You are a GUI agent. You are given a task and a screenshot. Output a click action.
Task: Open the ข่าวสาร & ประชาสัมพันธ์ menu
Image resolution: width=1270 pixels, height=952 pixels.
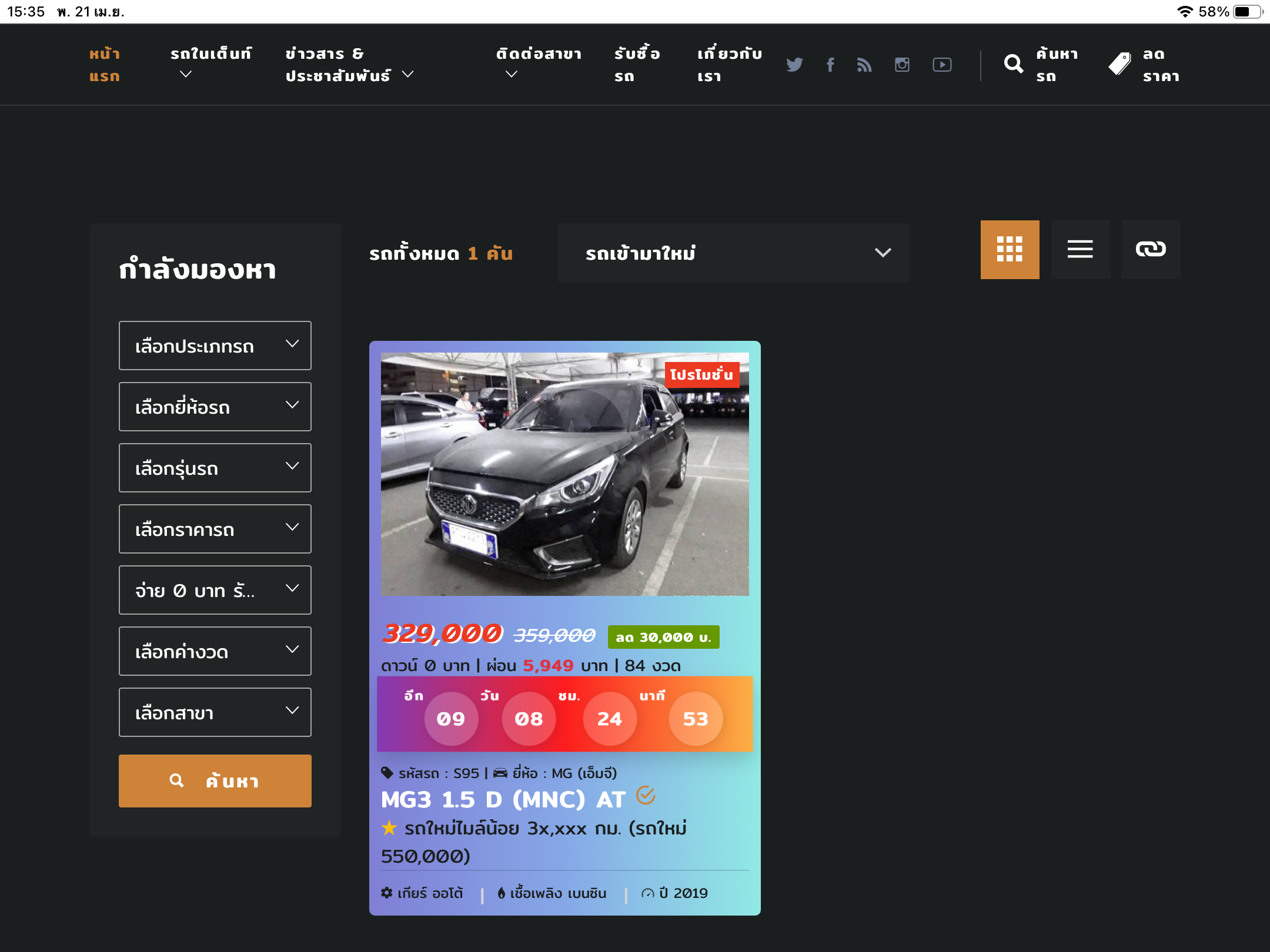pos(338,65)
